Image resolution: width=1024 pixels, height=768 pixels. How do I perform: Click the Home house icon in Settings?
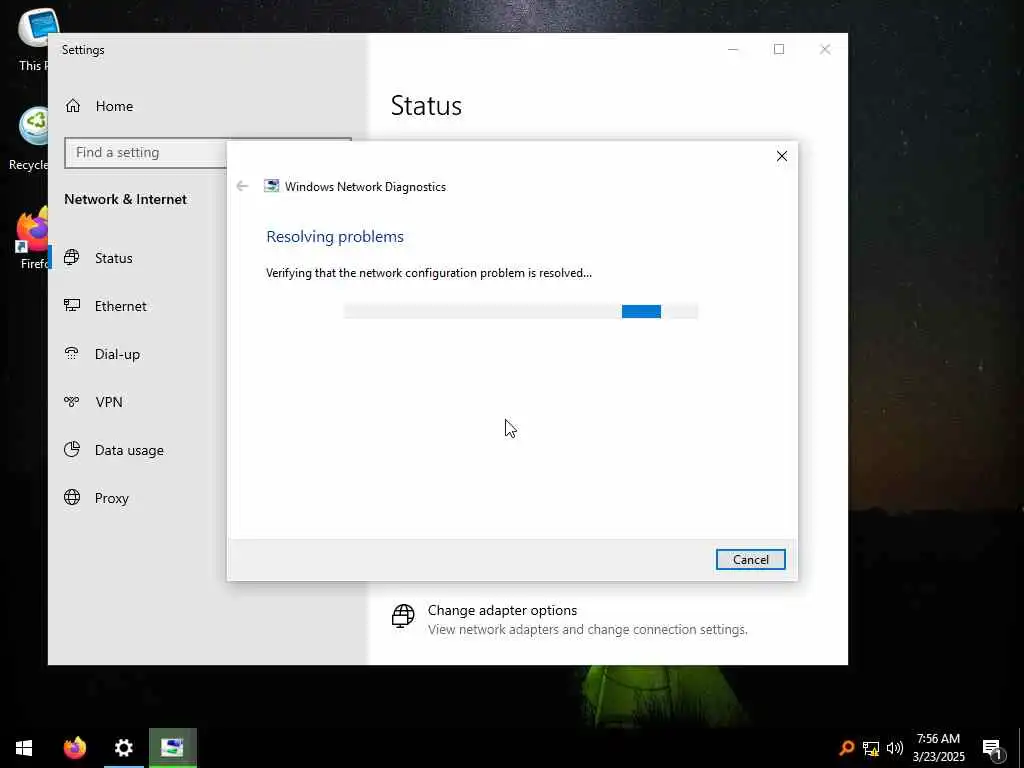click(73, 106)
